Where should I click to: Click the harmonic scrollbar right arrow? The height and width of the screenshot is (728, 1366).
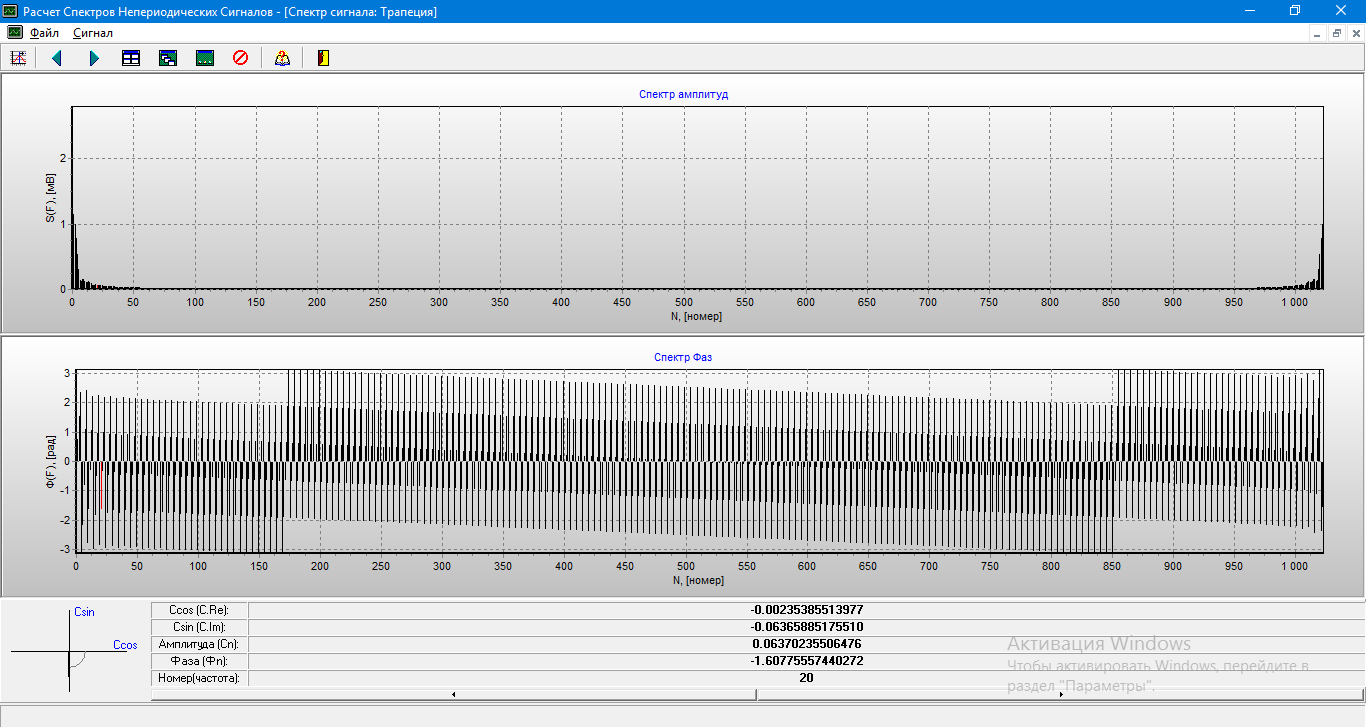pos(1060,693)
